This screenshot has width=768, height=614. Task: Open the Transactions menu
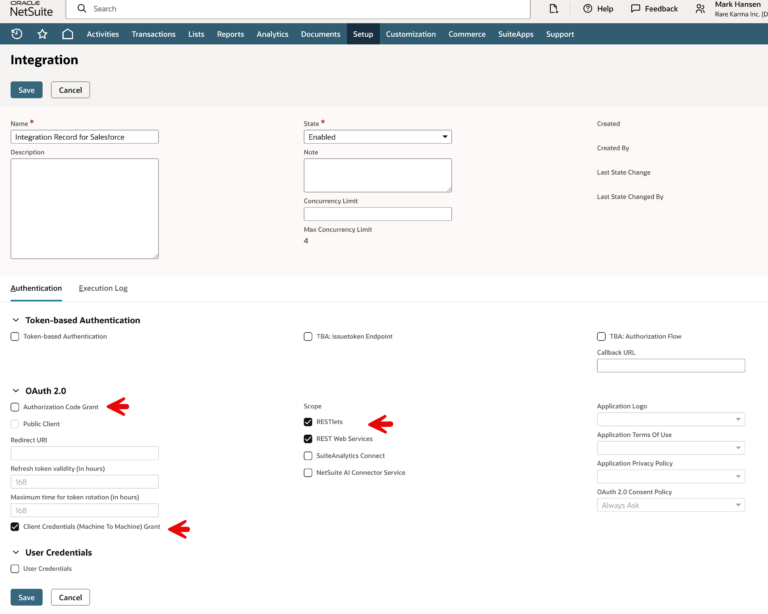pyautogui.click(x=153, y=34)
